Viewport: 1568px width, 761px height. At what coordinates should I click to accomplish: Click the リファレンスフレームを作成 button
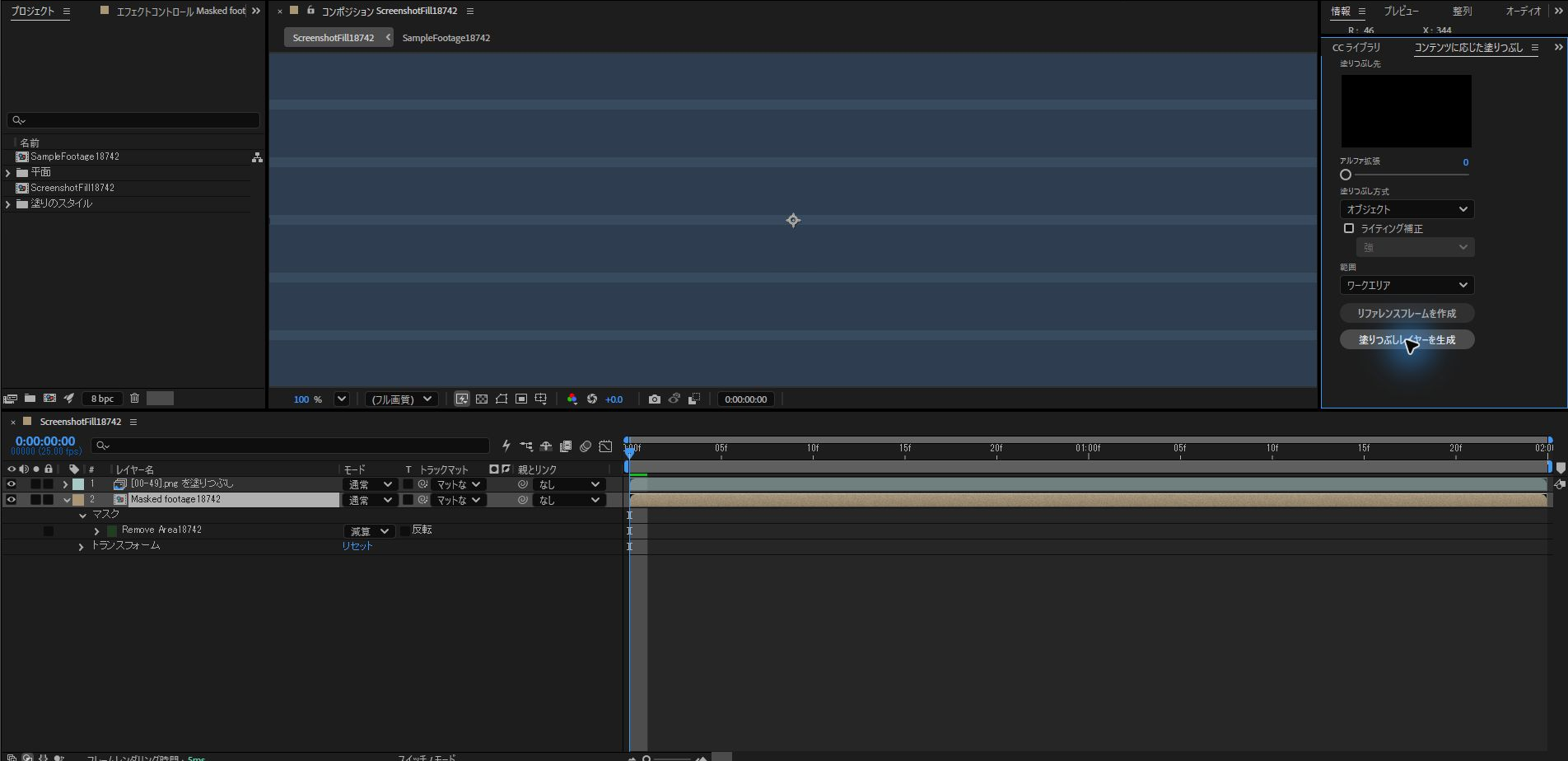[1407, 313]
